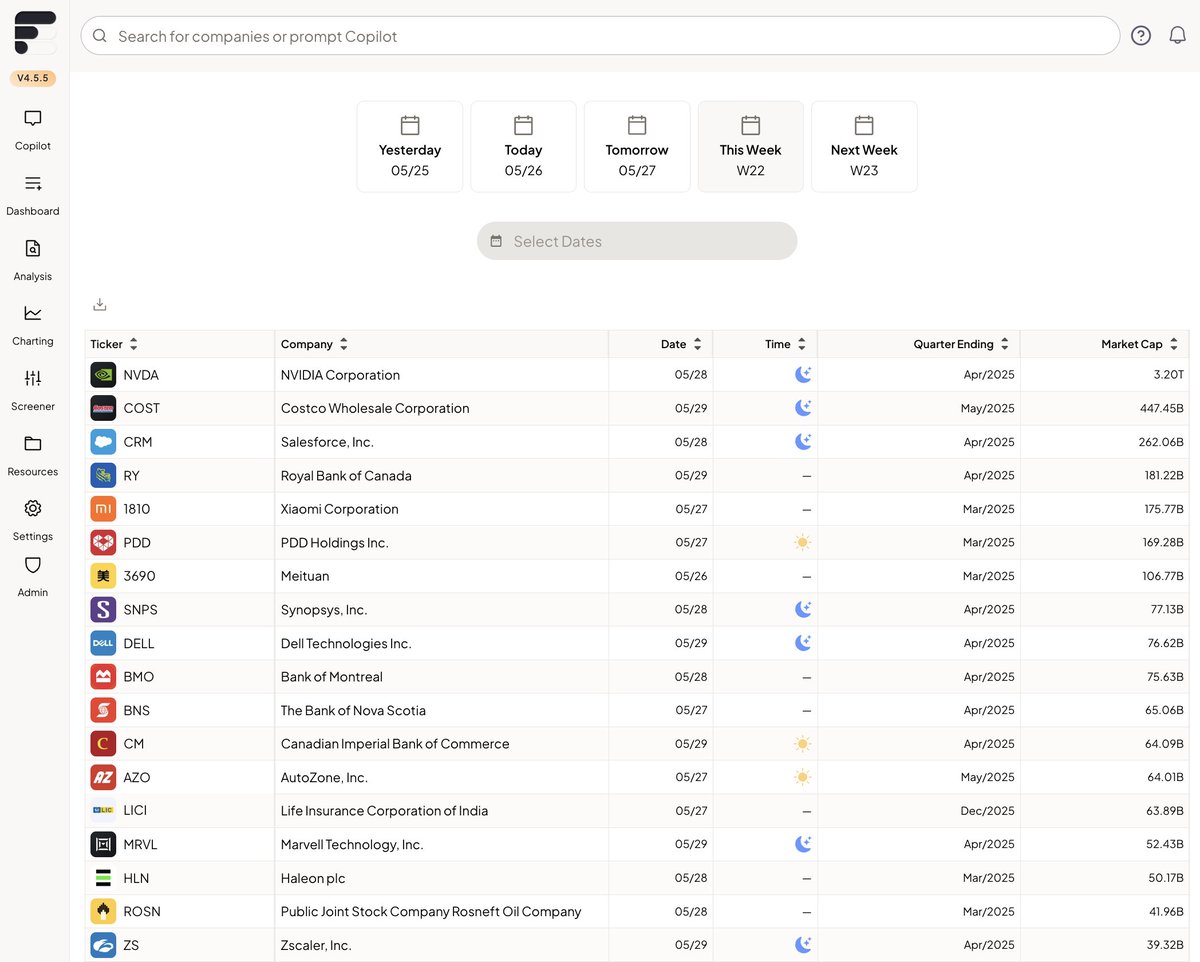1200x962 pixels.
Task: Click the after-market moon icon for NVDA
Action: pos(803,375)
